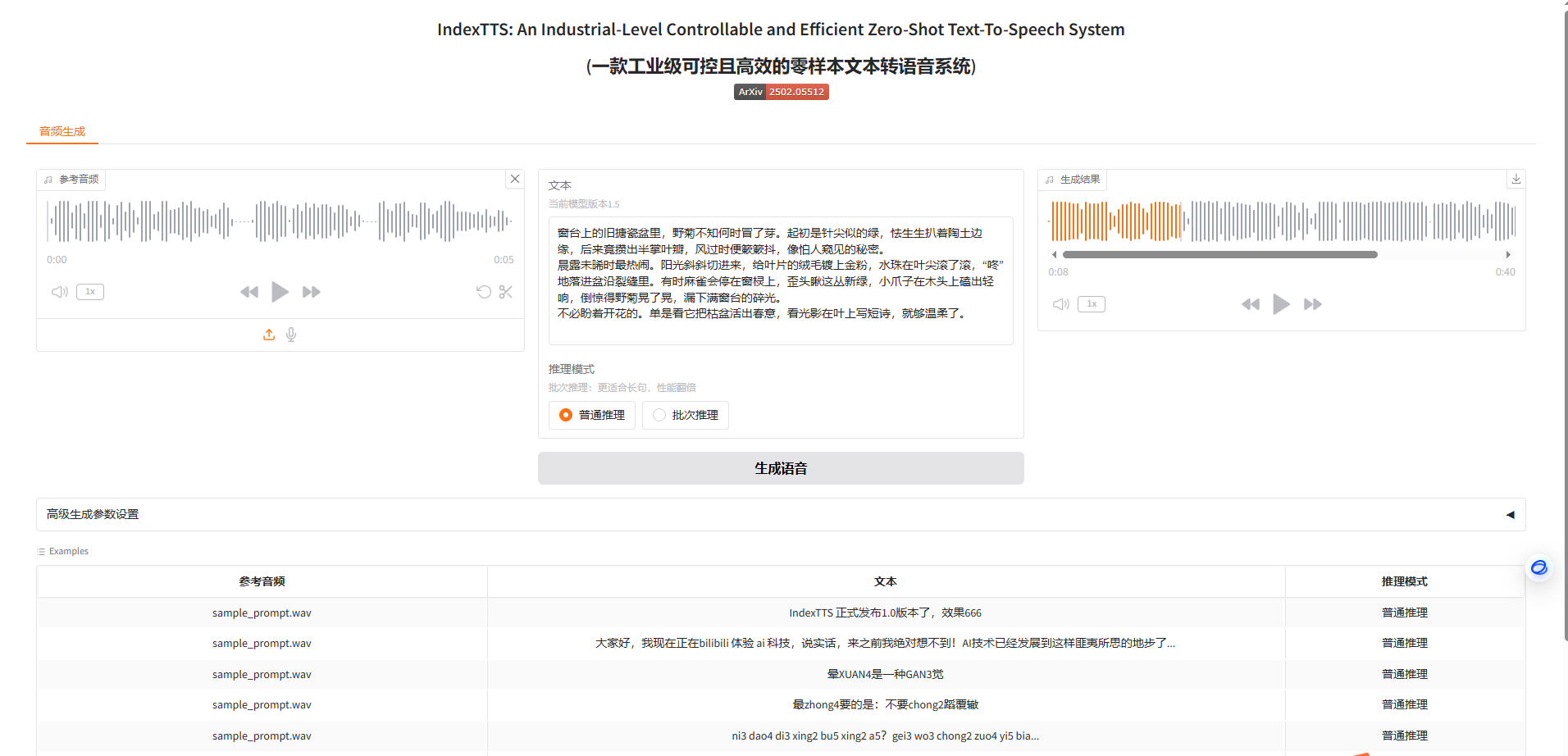The width and height of the screenshot is (1568, 756).
Task: Click the right arrow of result waveform scrollbar
Action: pos(1508,254)
